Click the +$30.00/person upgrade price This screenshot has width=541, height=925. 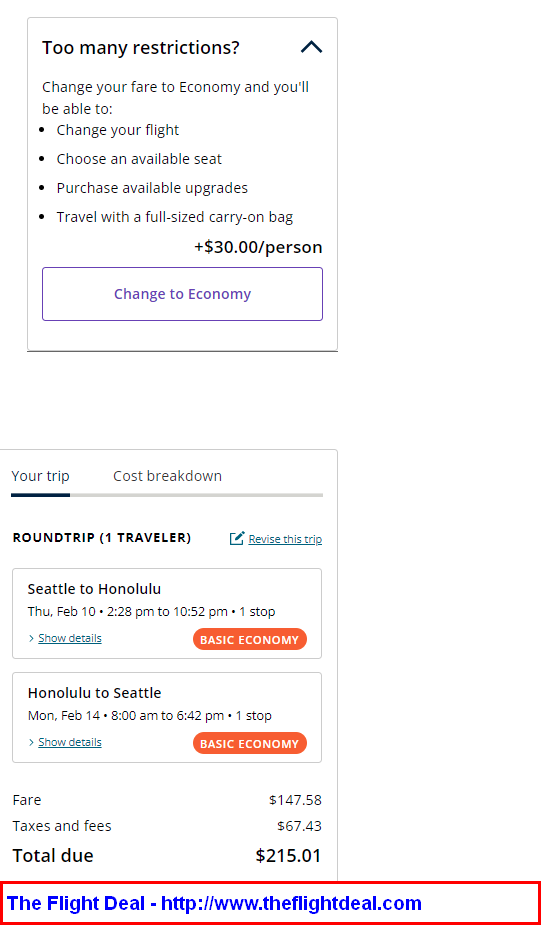258,247
